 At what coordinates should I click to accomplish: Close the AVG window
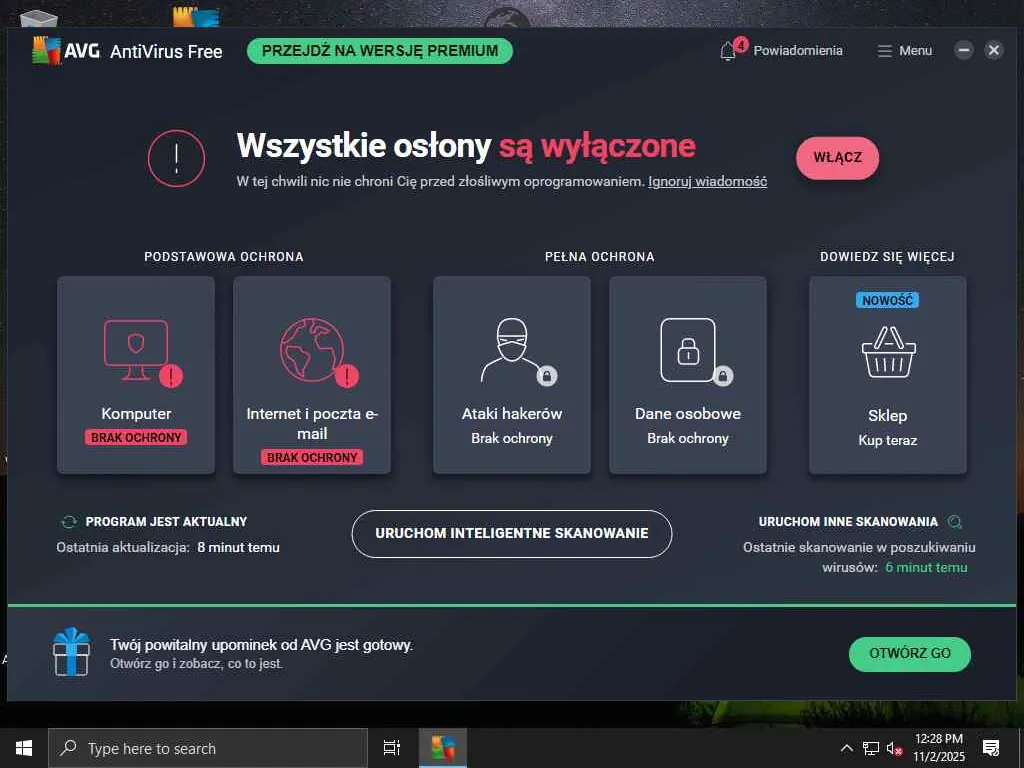coord(994,50)
